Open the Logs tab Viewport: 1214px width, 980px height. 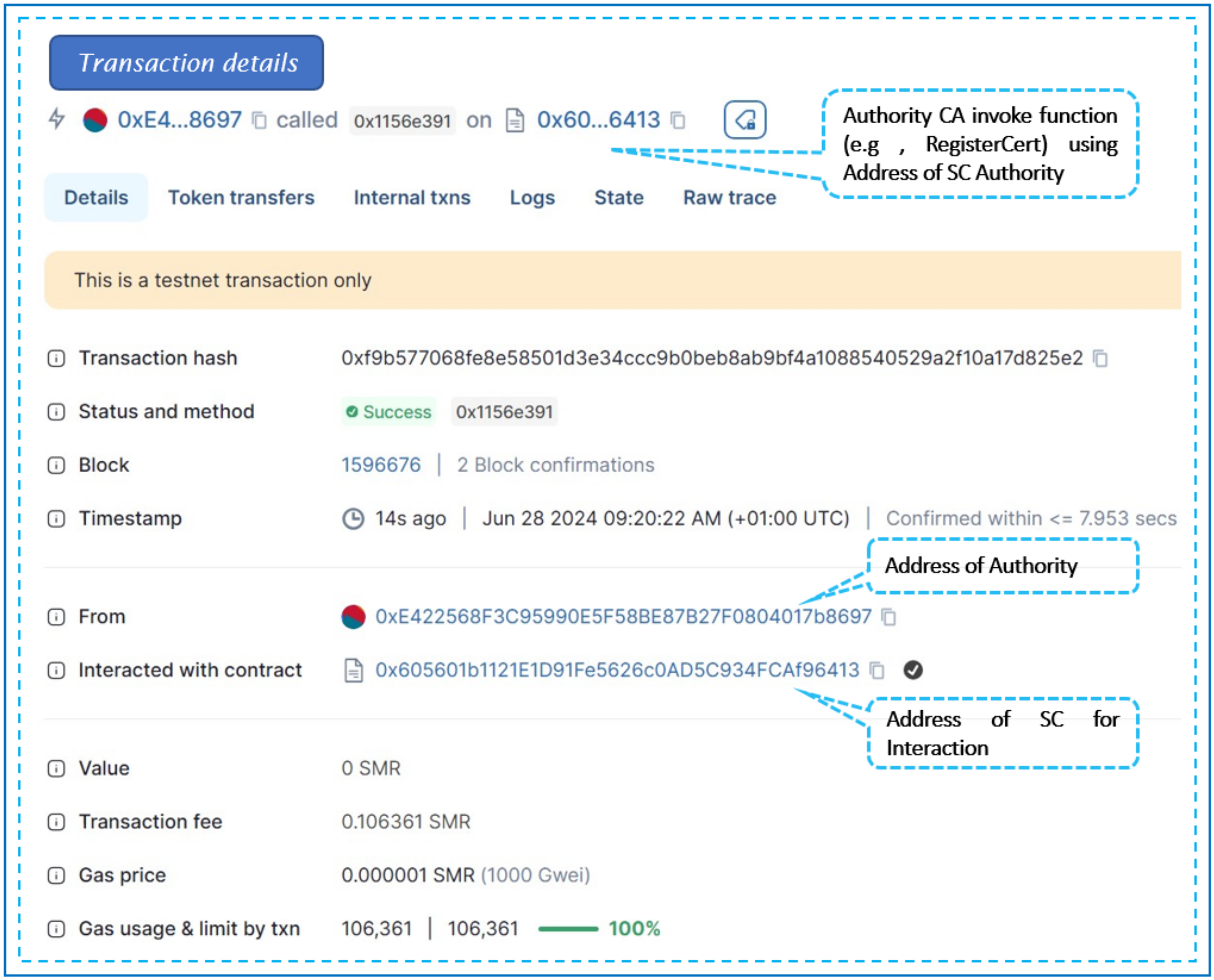(x=532, y=197)
